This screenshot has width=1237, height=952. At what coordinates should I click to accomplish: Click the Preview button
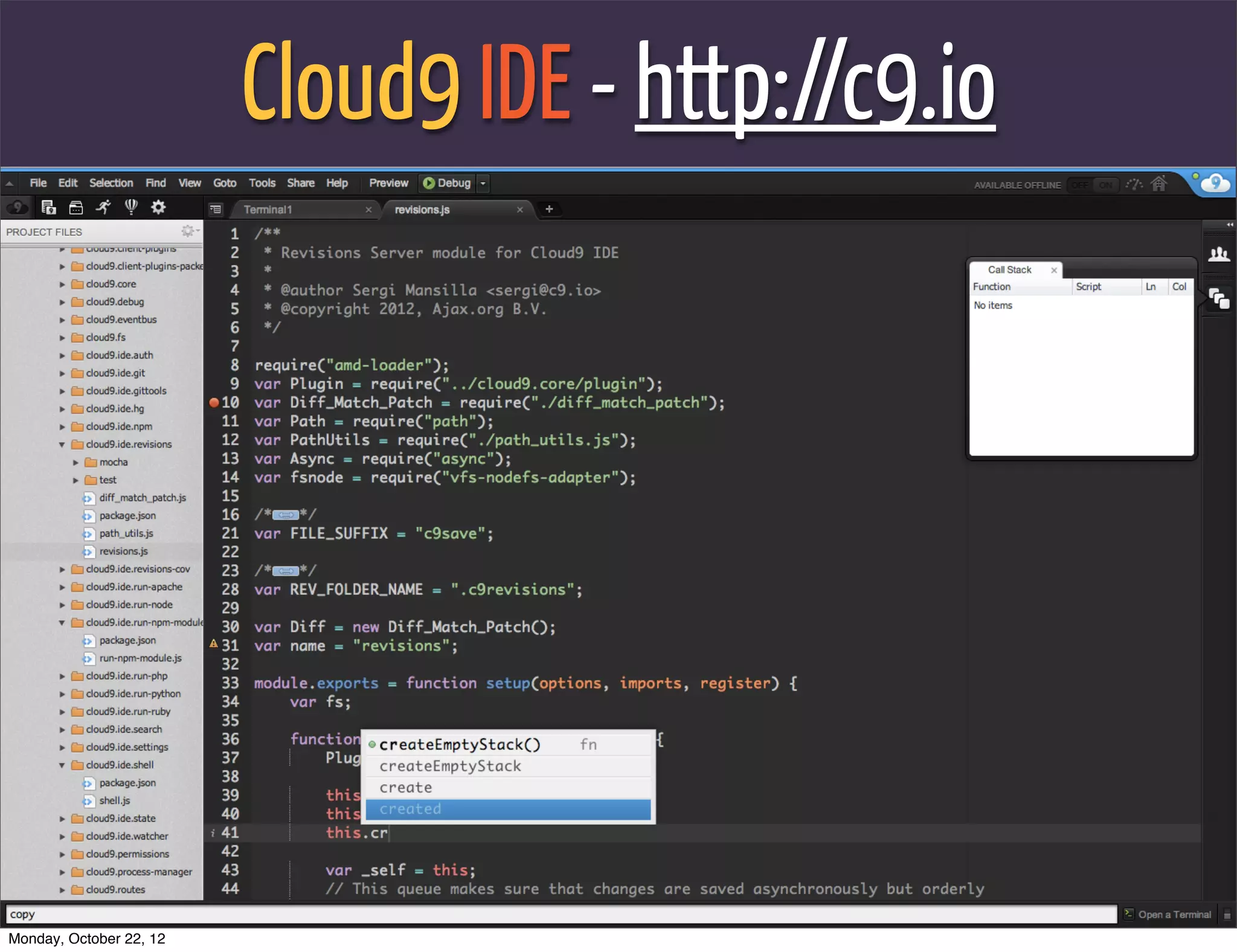coord(388,183)
